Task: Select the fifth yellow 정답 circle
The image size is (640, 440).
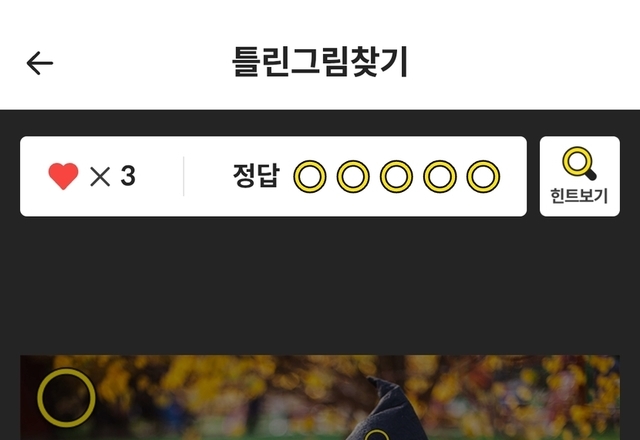Action: [483, 176]
